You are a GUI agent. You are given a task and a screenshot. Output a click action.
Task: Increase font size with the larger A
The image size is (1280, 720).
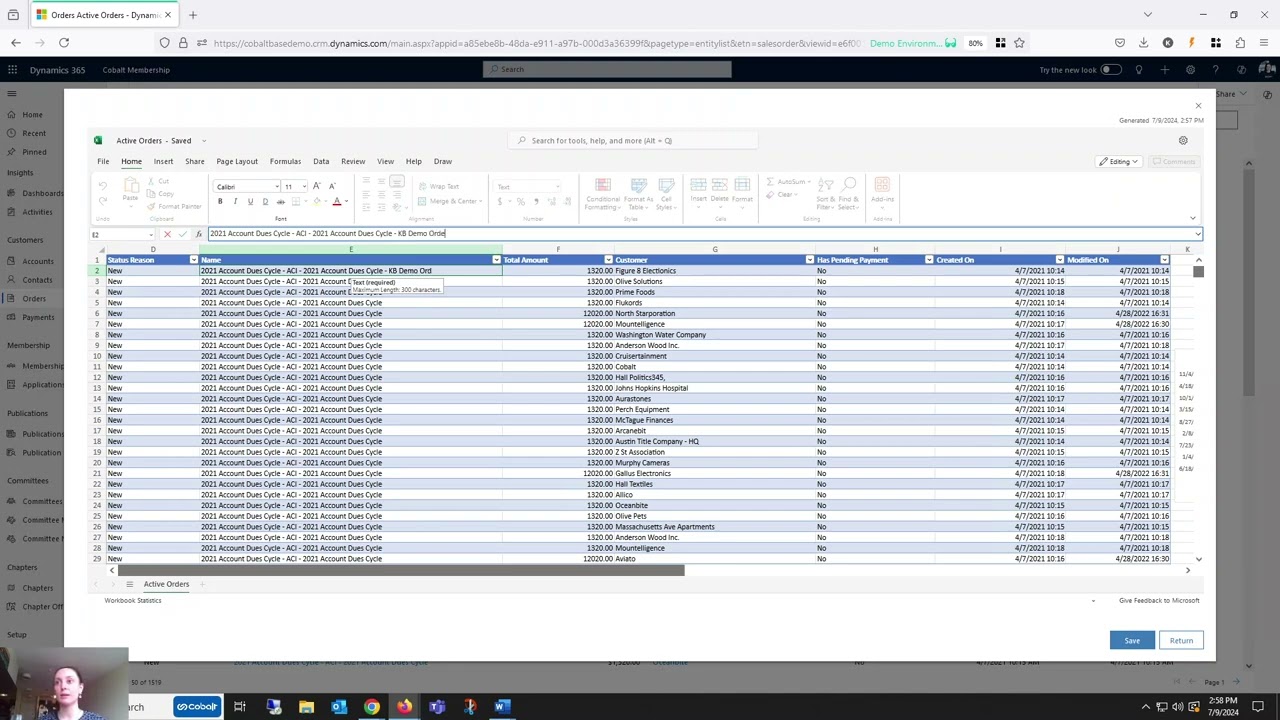click(x=317, y=186)
